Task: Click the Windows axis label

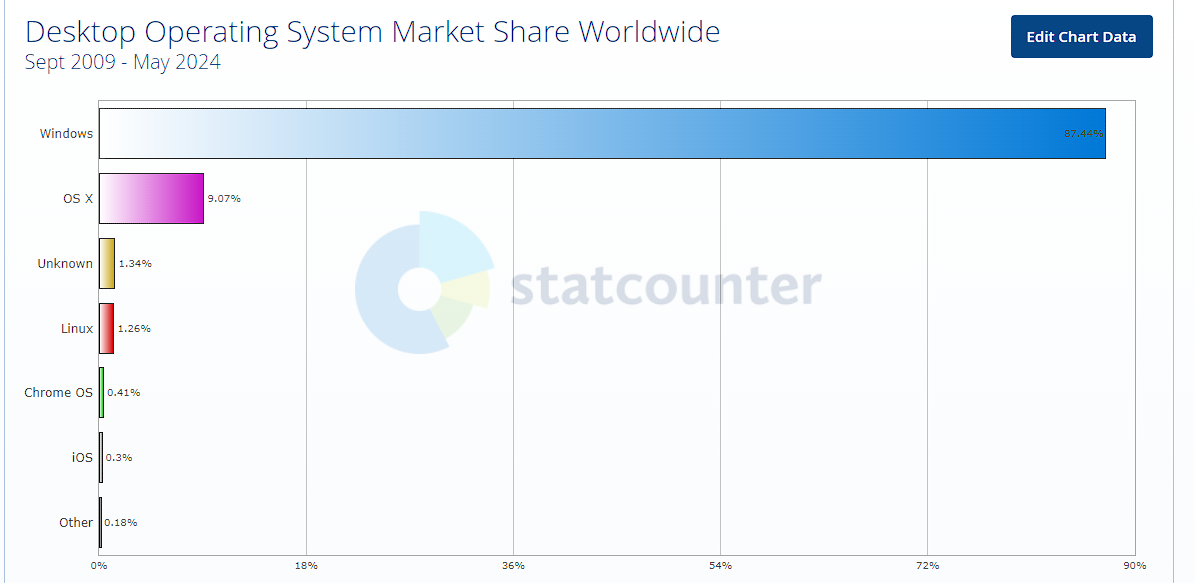Action: (x=66, y=133)
